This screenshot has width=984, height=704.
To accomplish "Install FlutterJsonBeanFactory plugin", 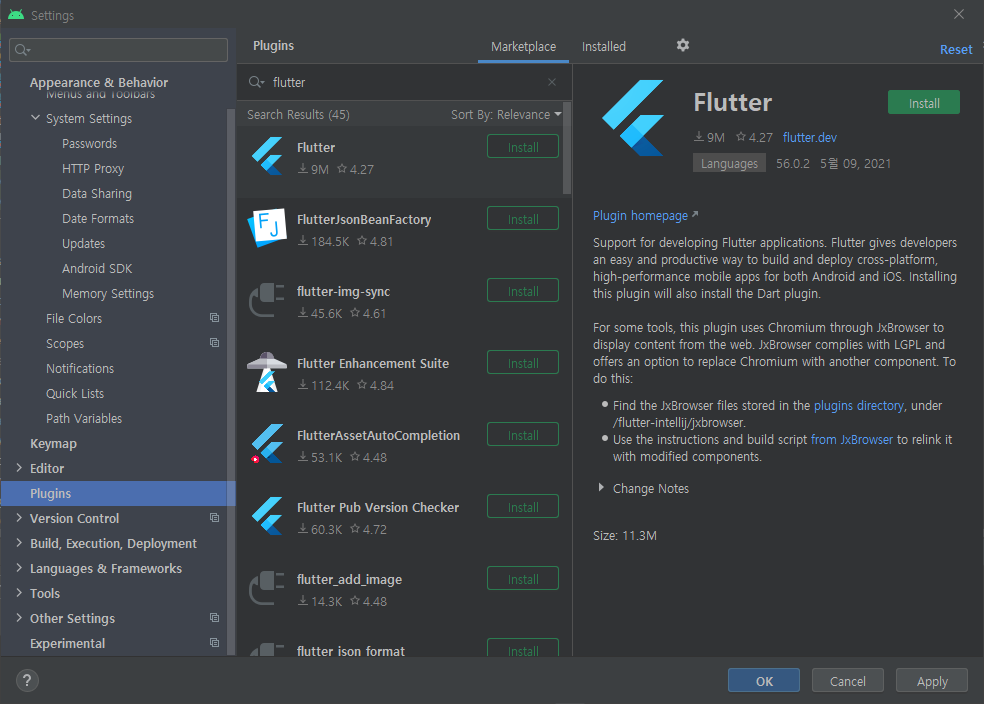I will (523, 219).
